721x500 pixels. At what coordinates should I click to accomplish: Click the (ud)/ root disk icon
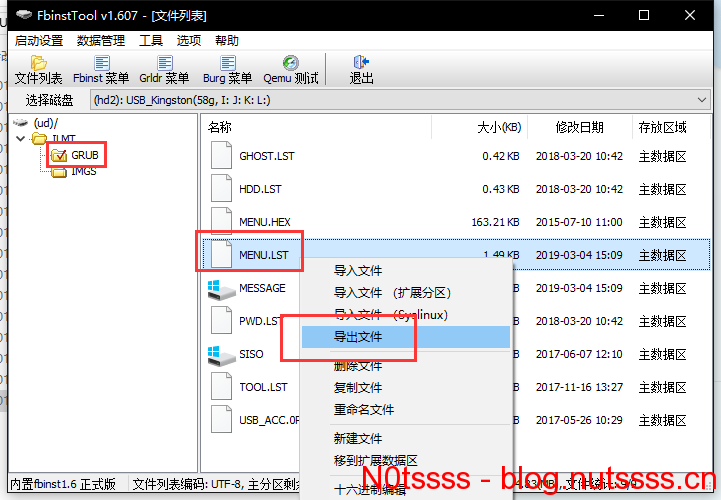[21, 123]
